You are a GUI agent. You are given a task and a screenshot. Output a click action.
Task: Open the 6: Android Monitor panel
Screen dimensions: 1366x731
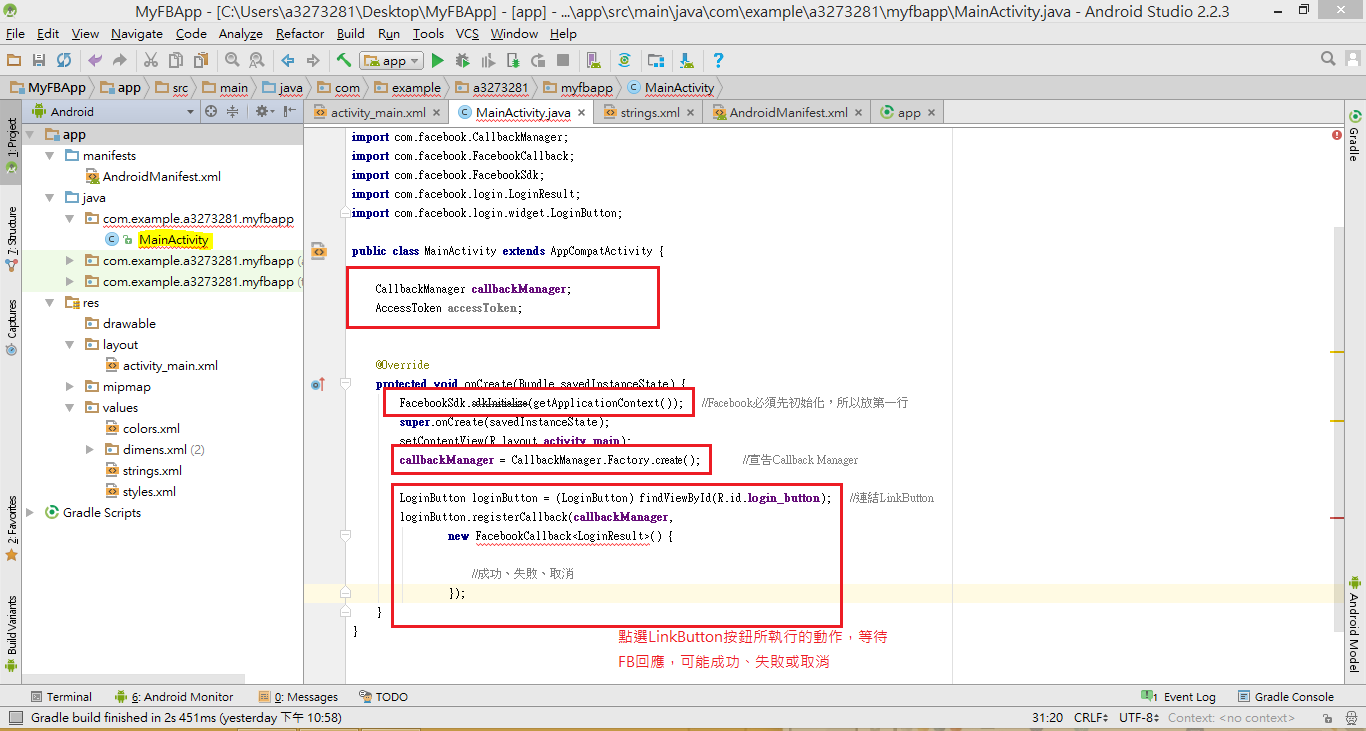tap(174, 697)
